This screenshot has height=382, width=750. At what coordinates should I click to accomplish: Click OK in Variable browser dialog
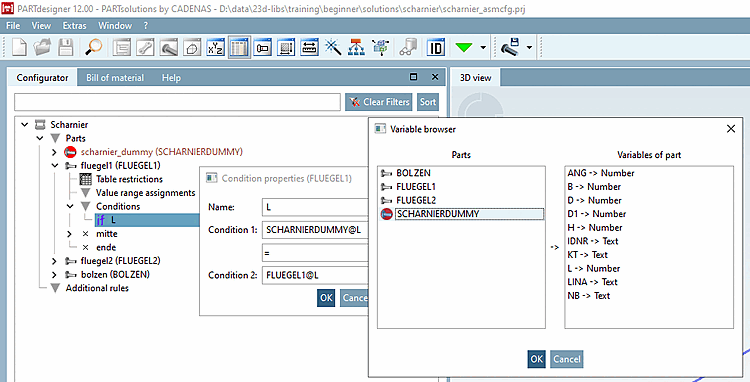pyautogui.click(x=537, y=359)
